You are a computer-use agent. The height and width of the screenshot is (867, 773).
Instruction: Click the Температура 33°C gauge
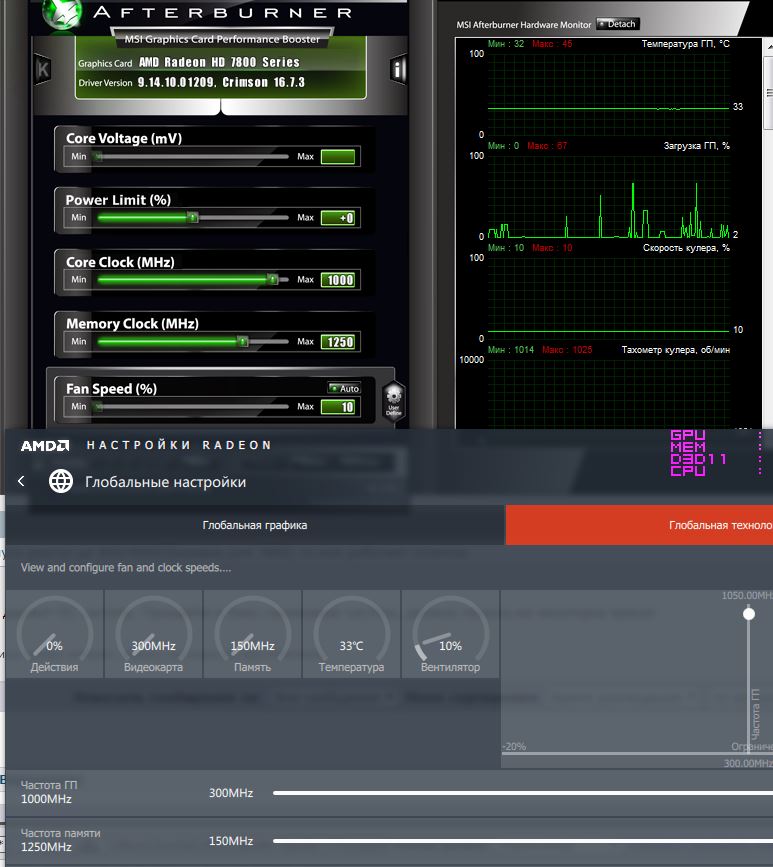351,634
